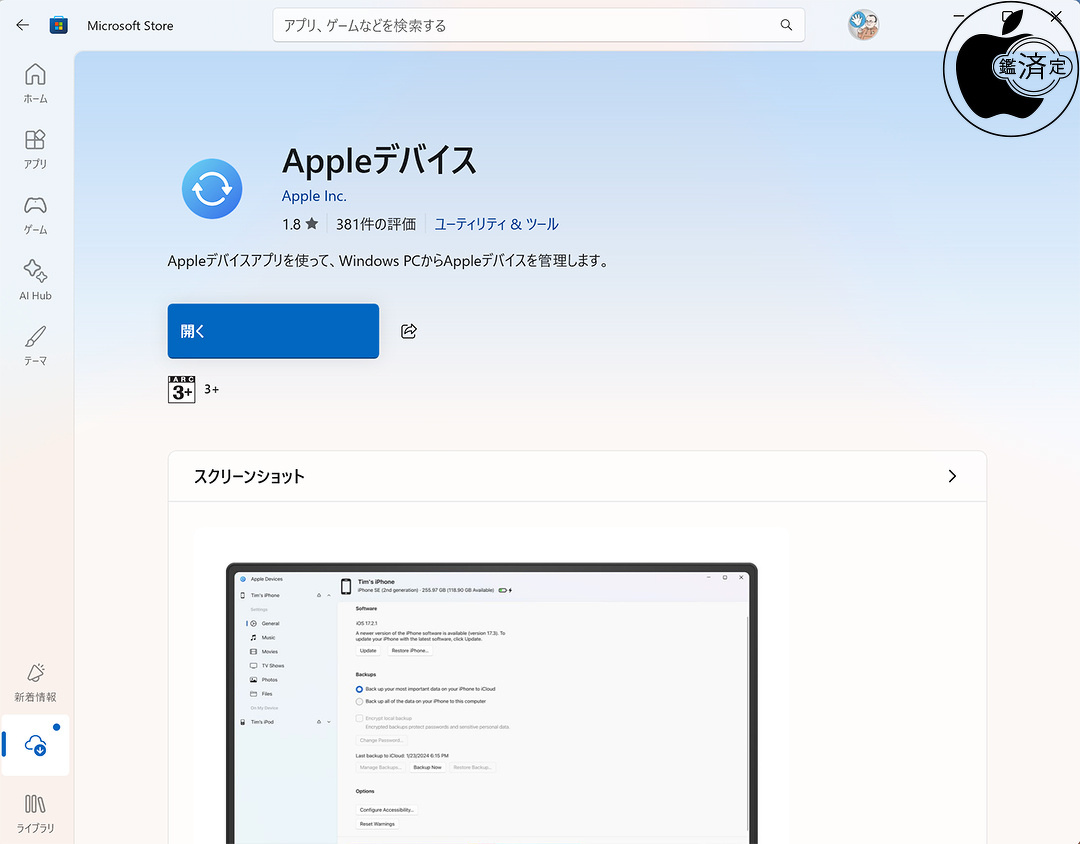Screen dimensions: 1080x844
Task: Open the Apps section in sidebar
Action: click(x=35, y=149)
